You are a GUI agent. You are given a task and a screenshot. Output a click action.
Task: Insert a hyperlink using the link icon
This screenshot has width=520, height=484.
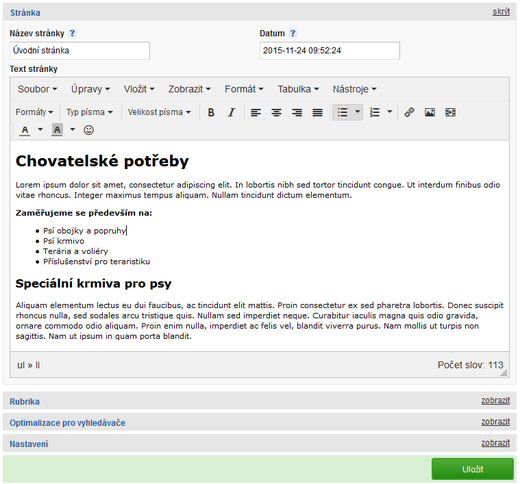409,112
